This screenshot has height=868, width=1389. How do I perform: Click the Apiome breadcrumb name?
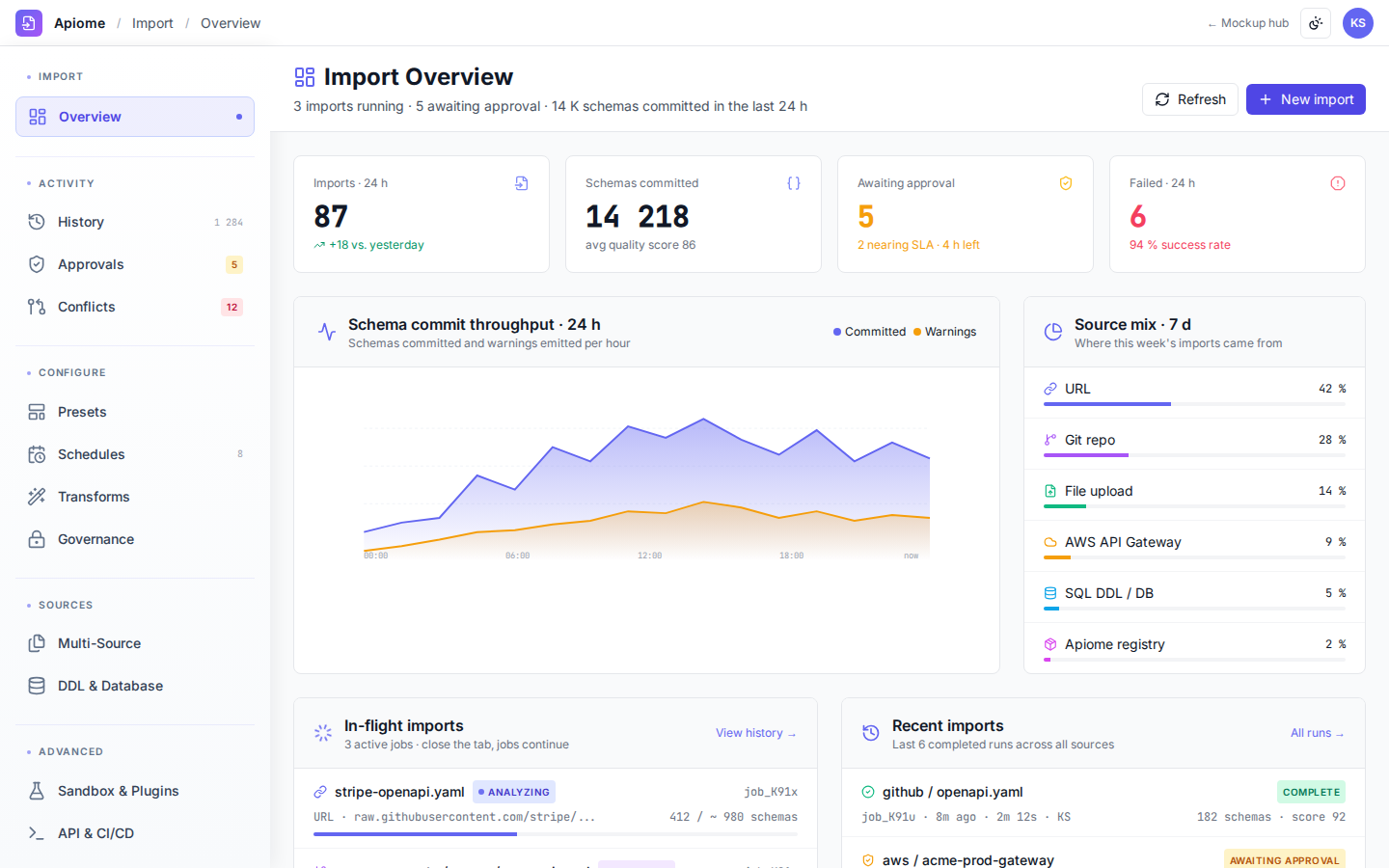tap(79, 23)
